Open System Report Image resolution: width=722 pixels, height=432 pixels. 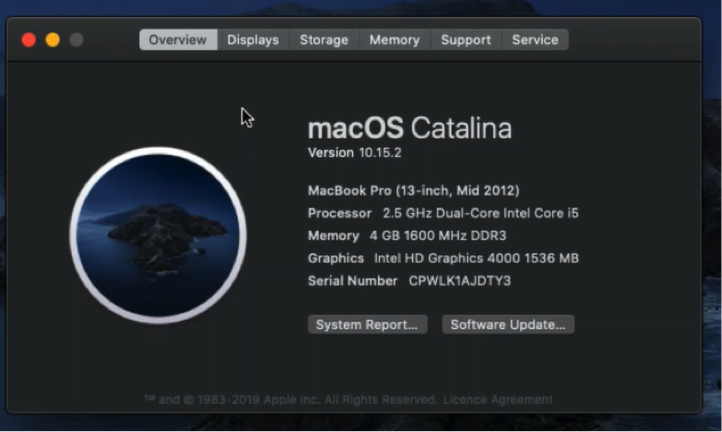coord(367,325)
